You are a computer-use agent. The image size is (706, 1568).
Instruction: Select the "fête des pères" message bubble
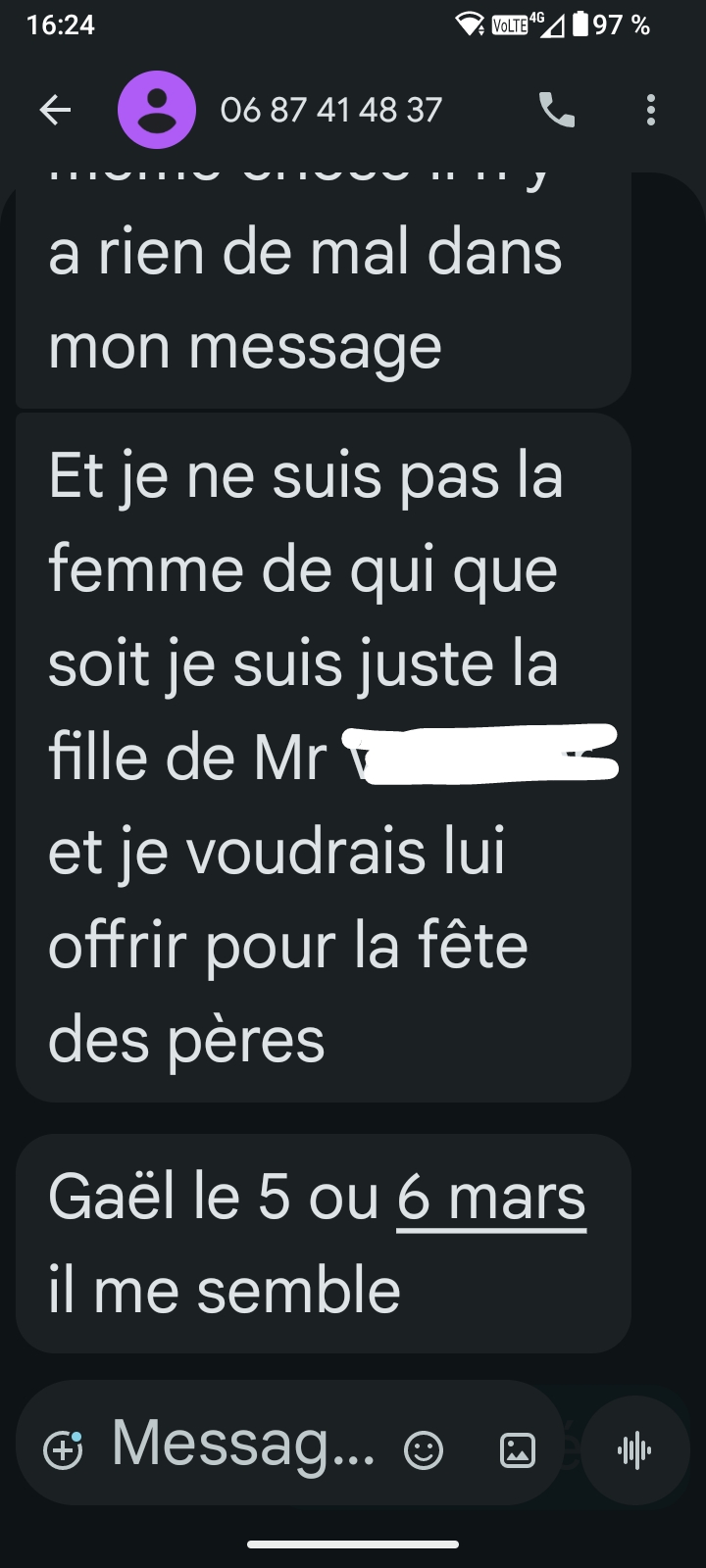tap(324, 757)
